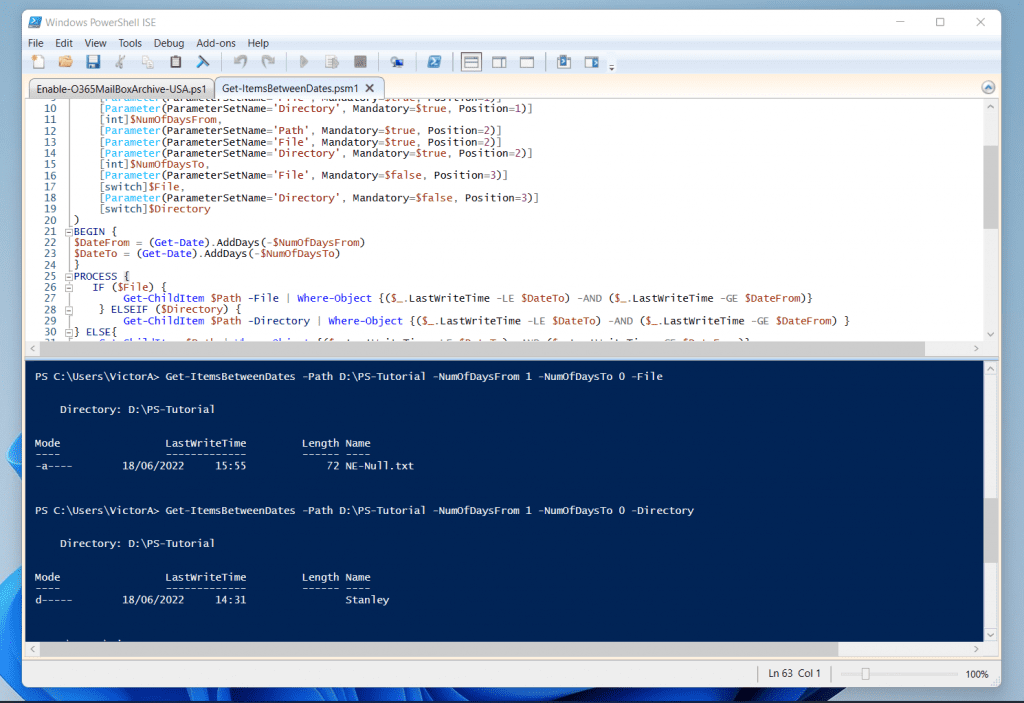Open the Add-ons menu
This screenshot has height=703, width=1024.
click(x=216, y=43)
